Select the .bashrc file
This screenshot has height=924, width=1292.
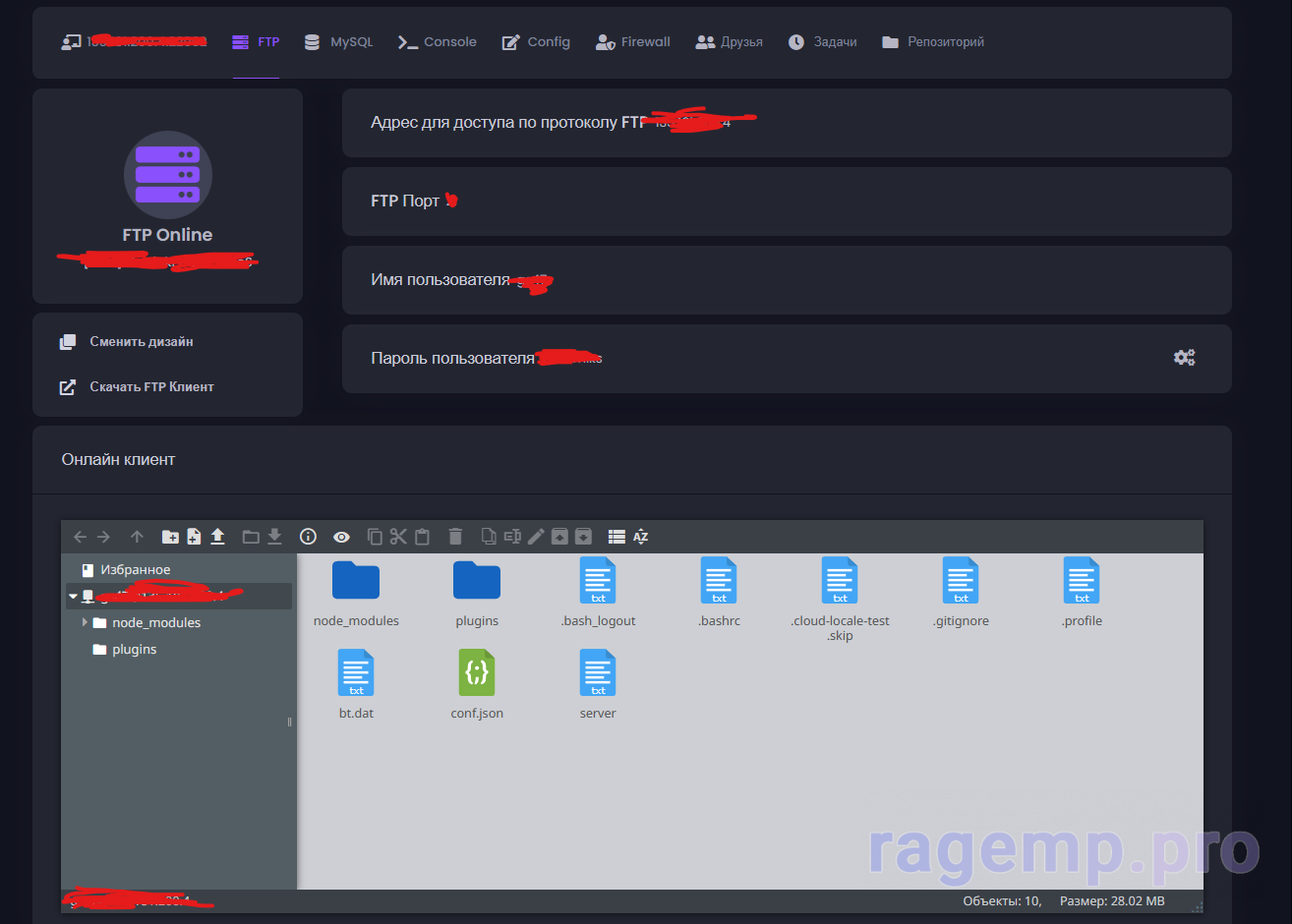tap(719, 593)
